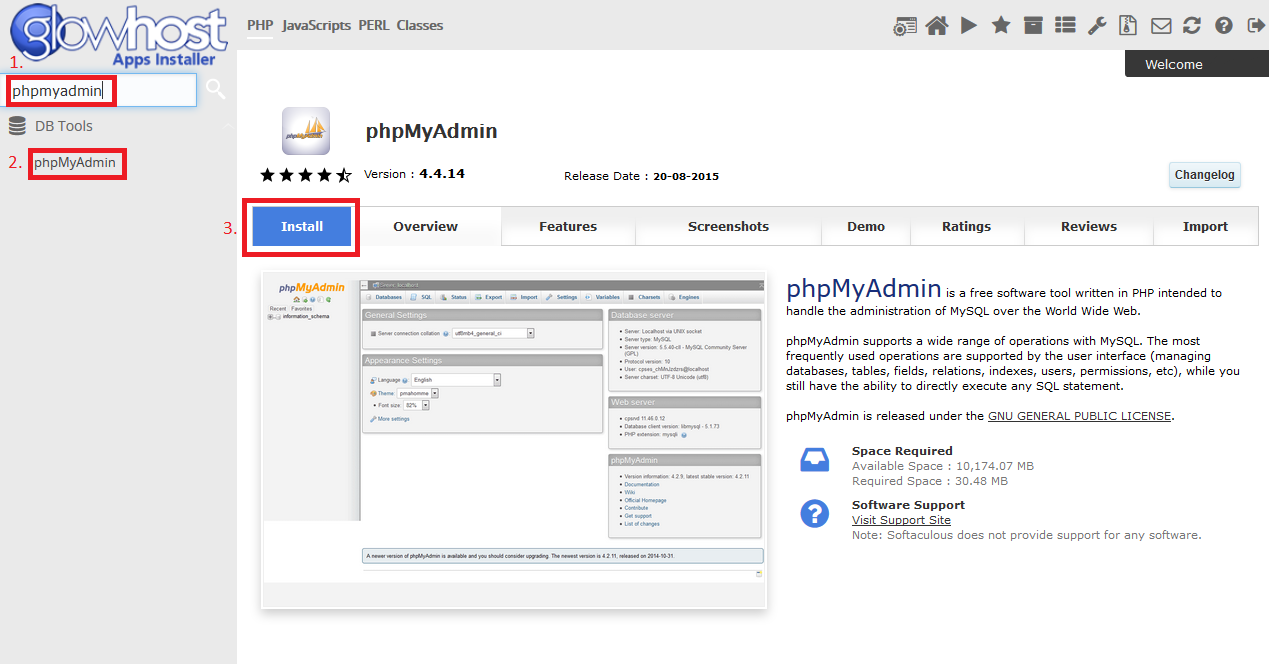1269x664 pixels.
Task: Open the Changelog button
Action: click(1205, 174)
